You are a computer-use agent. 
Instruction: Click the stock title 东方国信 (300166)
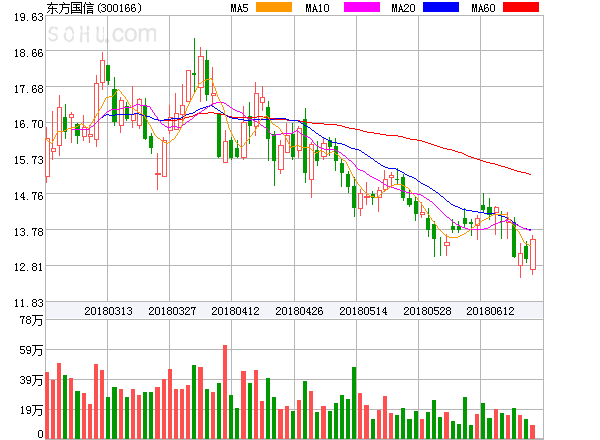tap(95, 8)
